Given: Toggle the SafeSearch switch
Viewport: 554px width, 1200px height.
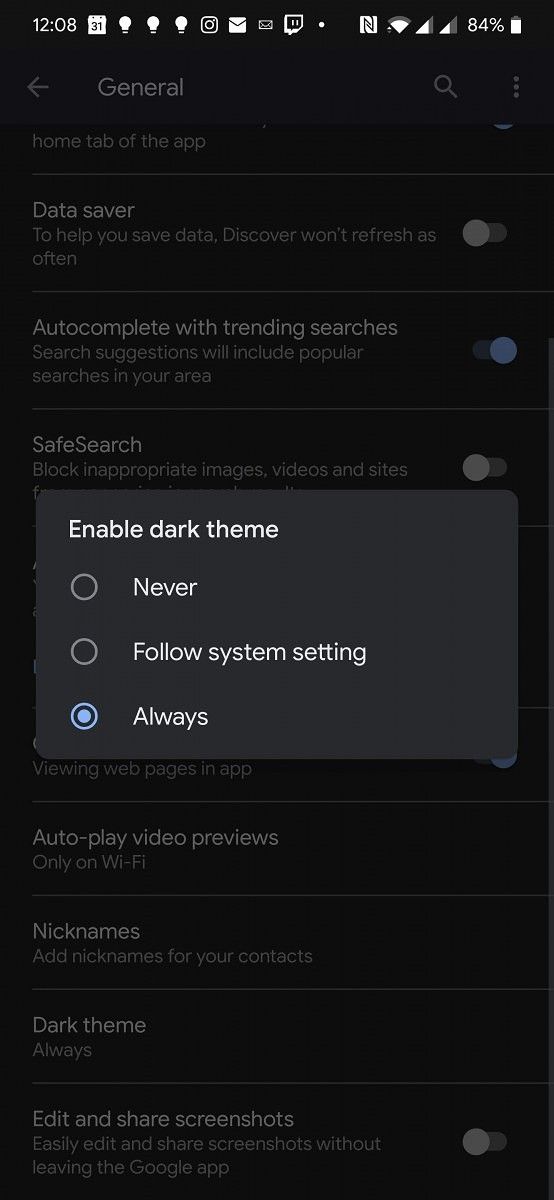Looking at the screenshot, I should [x=485, y=467].
